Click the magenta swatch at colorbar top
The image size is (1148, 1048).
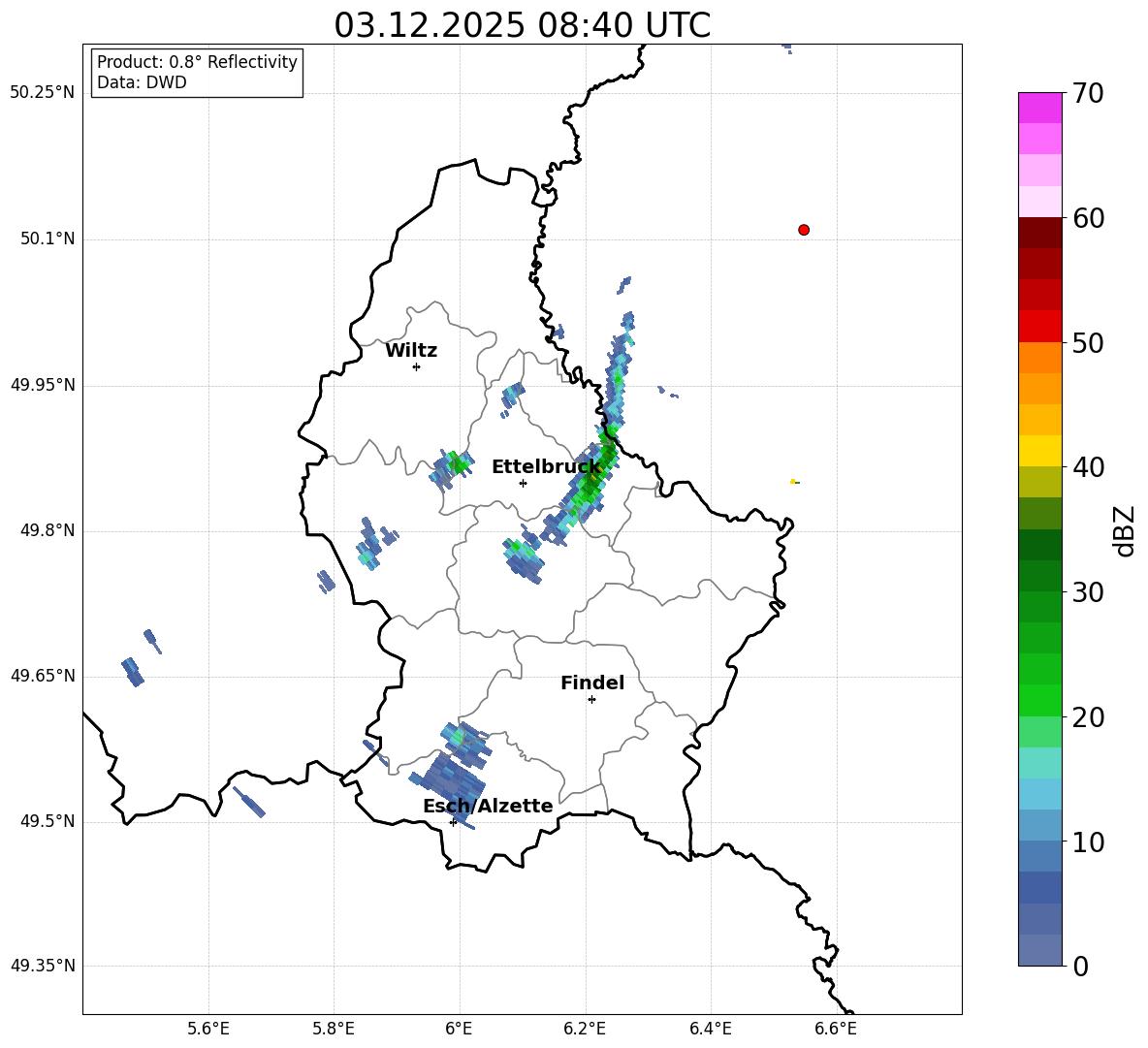(1039, 108)
